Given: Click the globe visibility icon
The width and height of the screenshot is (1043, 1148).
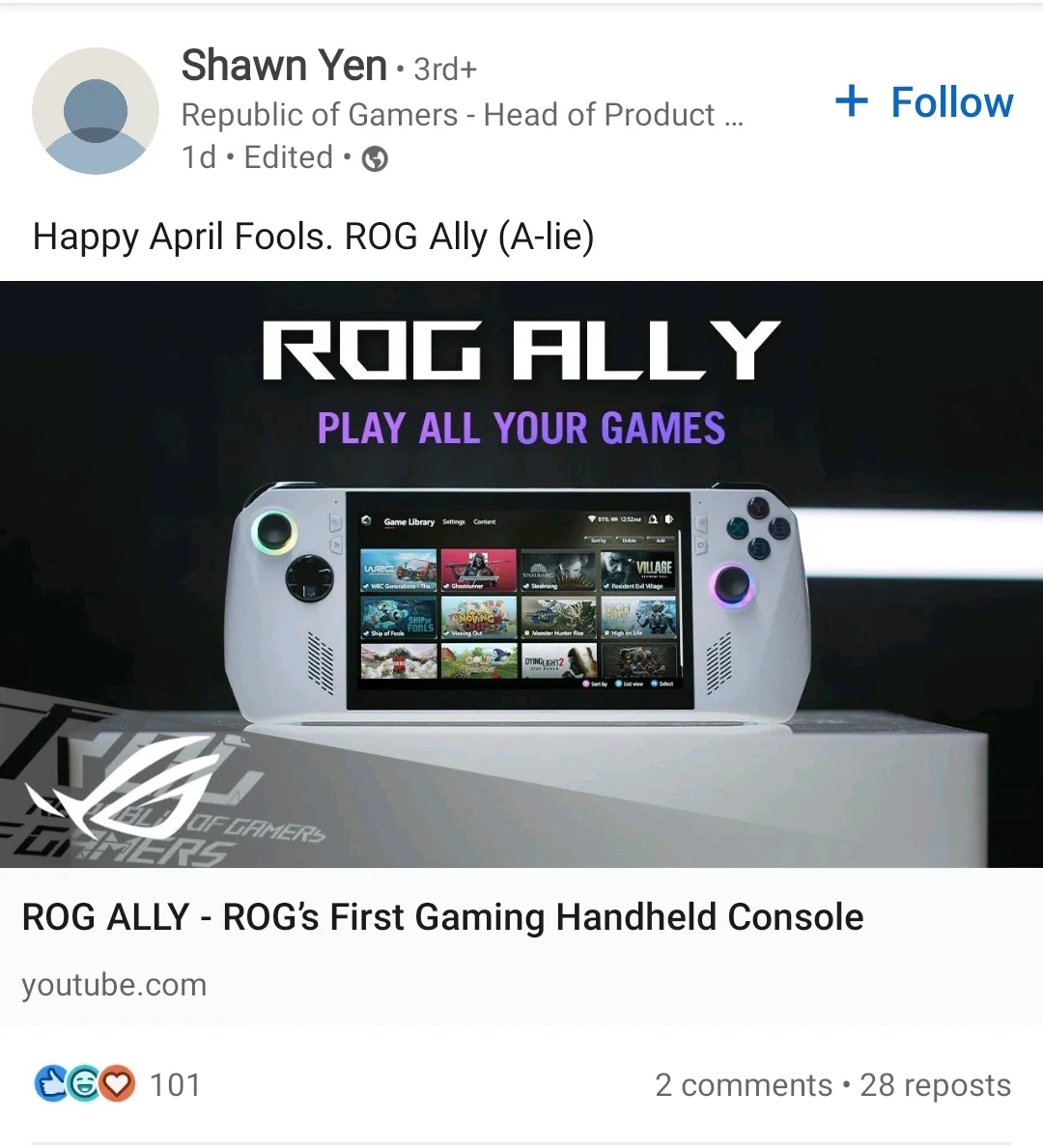Looking at the screenshot, I should click(375, 158).
